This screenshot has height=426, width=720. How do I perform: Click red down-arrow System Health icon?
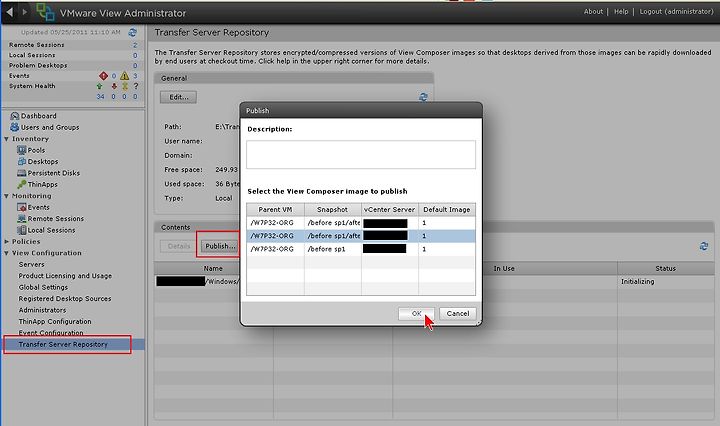pyautogui.click(x=114, y=86)
